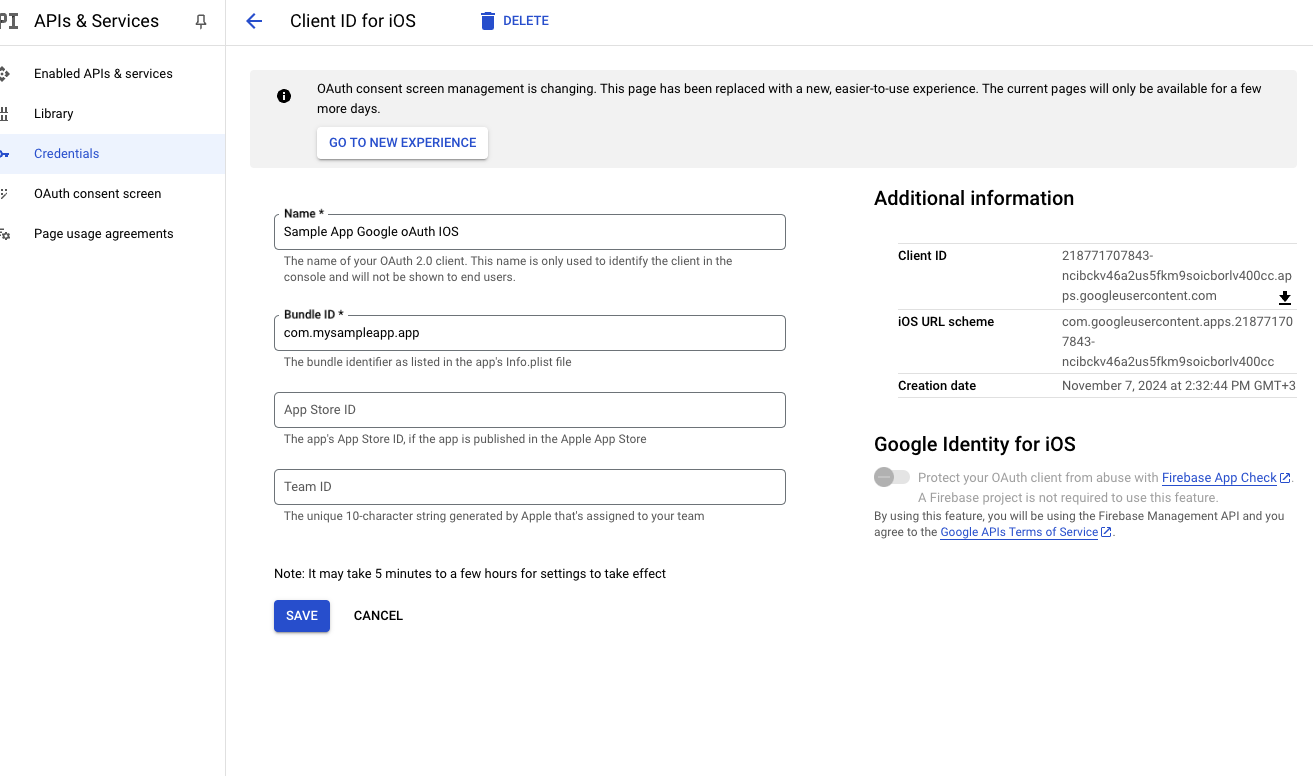Image resolution: width=1313 pixels, height=776 pixels.
Task: Download the Client ID JSON icon
Action: coord(1285,298)
